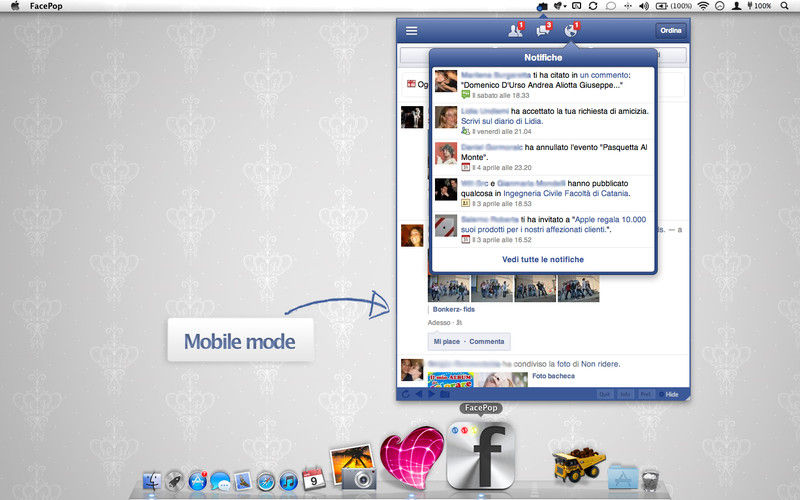Image resolution: width=800 pixels, height=500 pixels.
Task: Open the Ordina sort button
Action: 670,31
